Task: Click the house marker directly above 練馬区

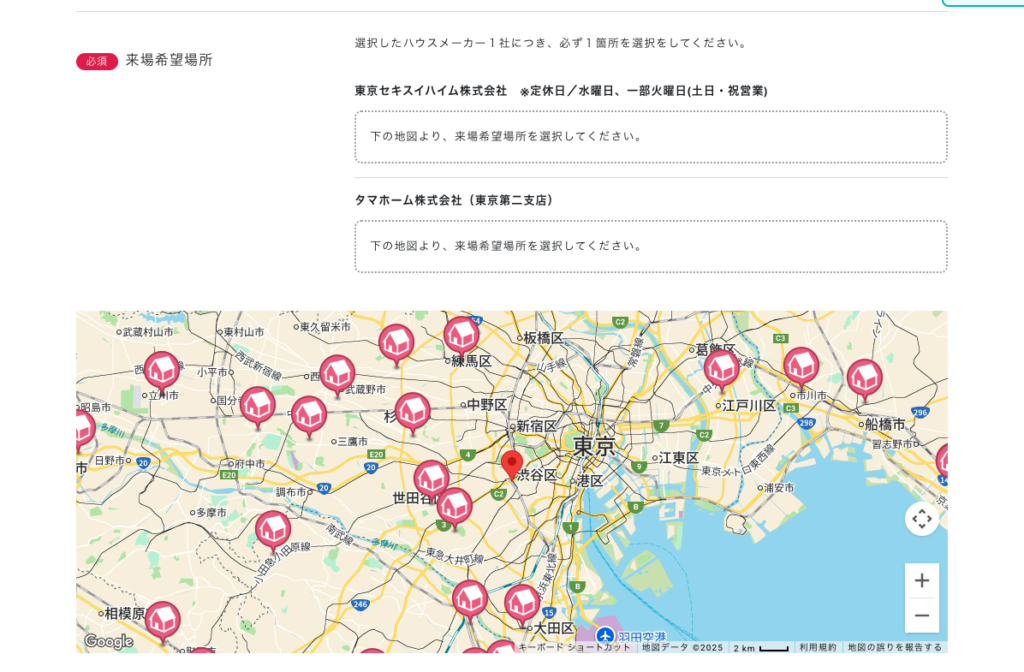Action: [461, 334]
